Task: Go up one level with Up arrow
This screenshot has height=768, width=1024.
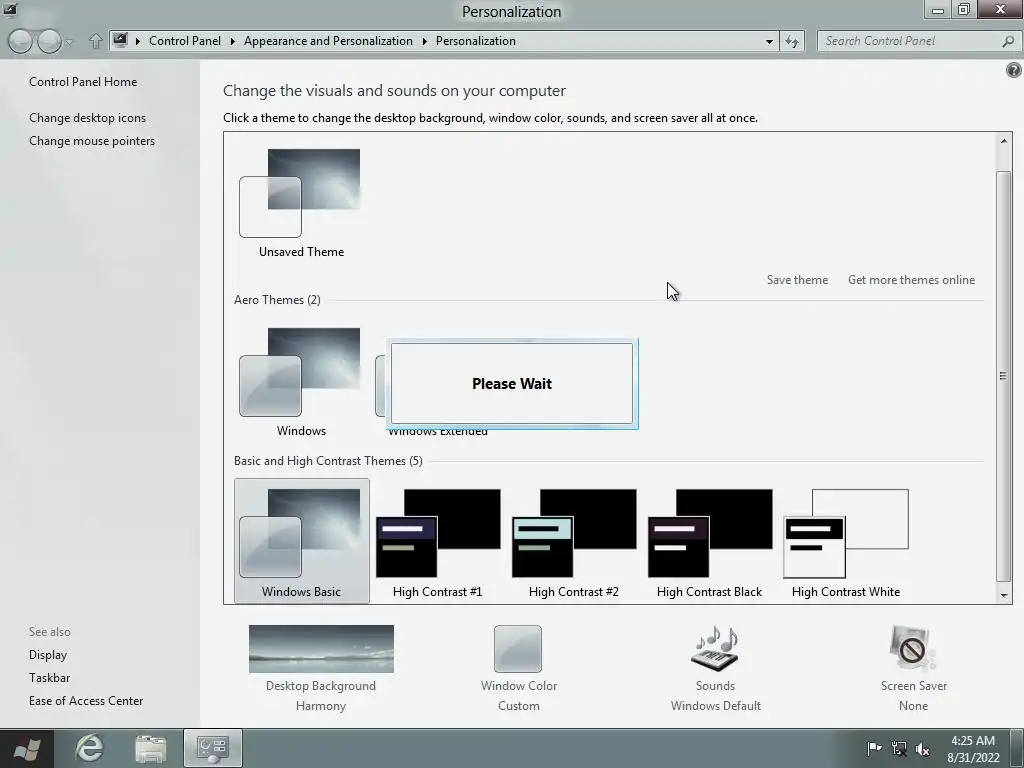Action: [x=95, y=41]
